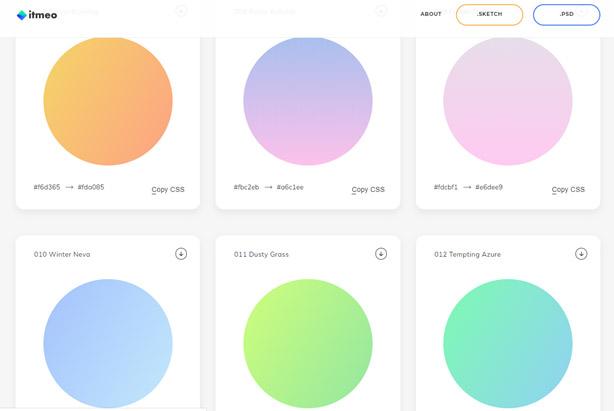Click the .PSD download button

566,14
